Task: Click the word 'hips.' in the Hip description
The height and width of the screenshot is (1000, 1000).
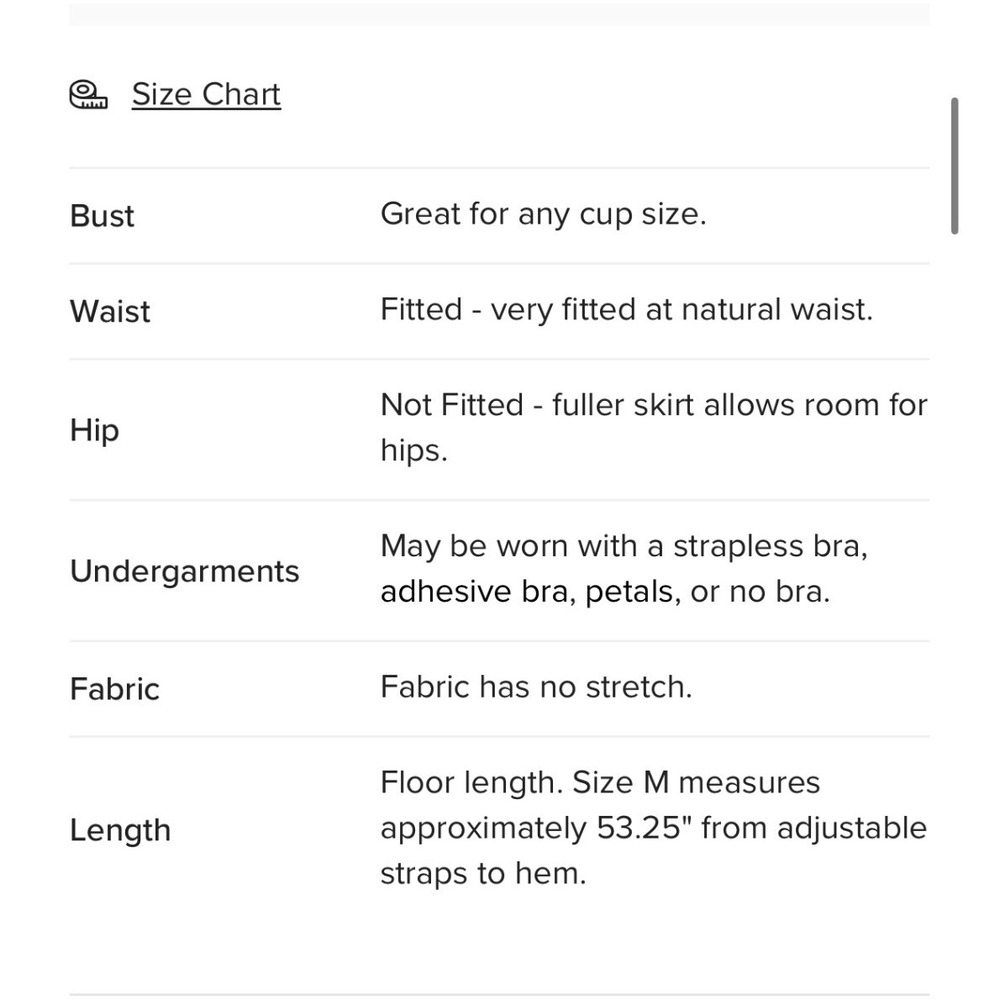Action: [414, 451]
